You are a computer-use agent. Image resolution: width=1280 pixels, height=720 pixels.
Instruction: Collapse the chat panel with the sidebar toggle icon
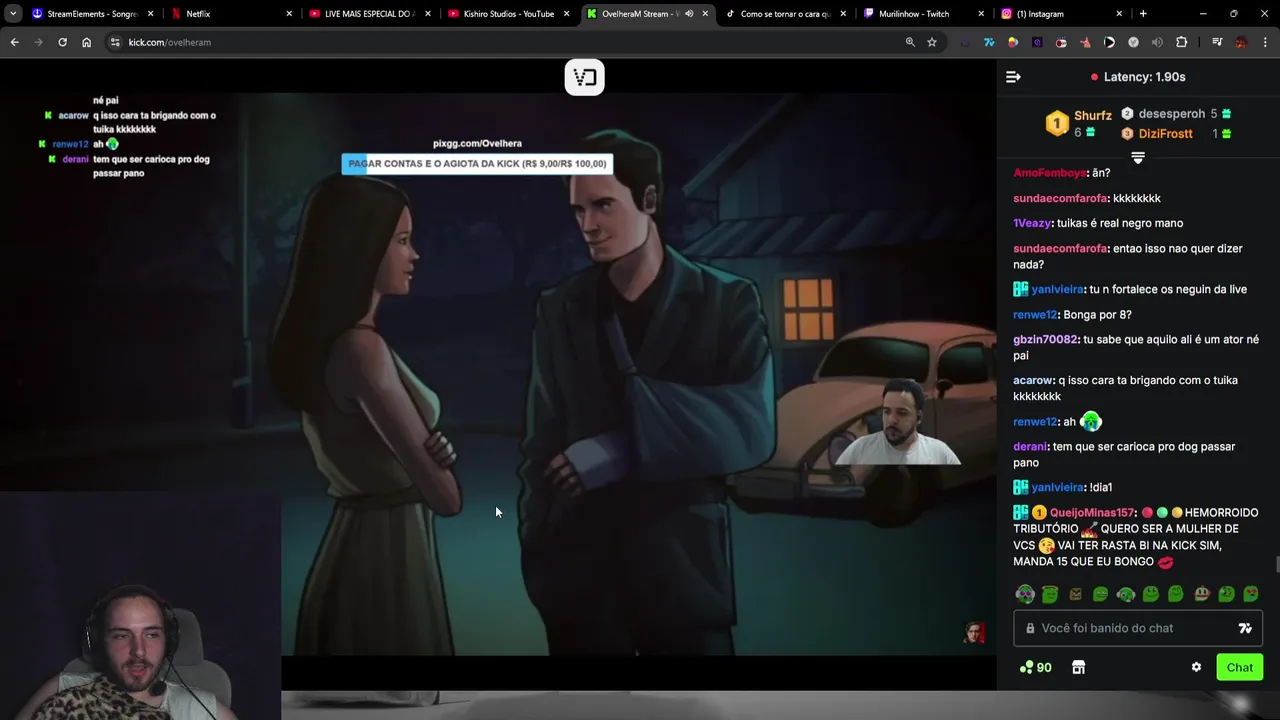click(1013, 77)
